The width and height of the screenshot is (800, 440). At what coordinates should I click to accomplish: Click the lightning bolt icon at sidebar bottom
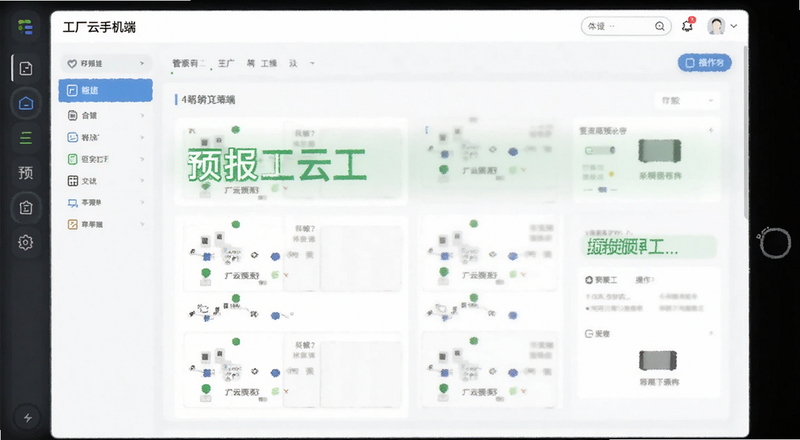[28, 418]
